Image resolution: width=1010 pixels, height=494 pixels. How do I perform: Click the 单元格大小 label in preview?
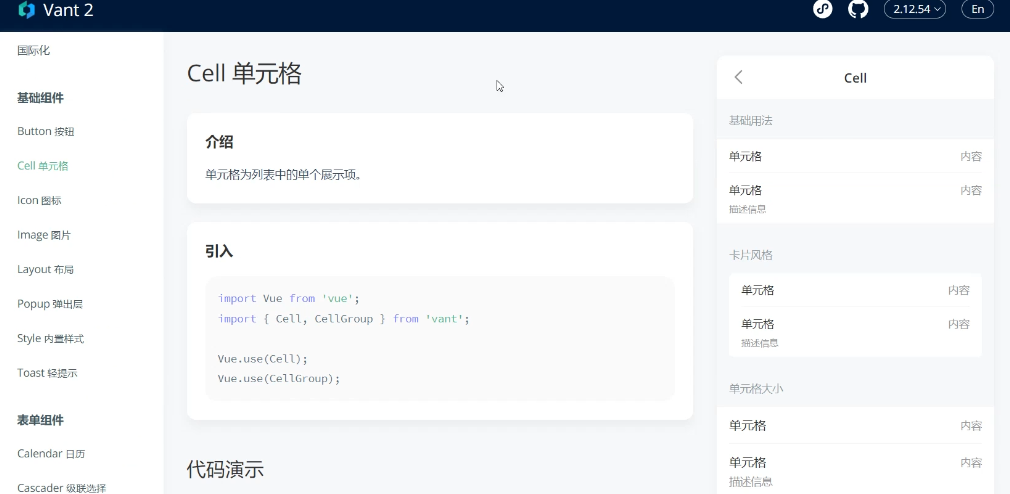[756, 388]
